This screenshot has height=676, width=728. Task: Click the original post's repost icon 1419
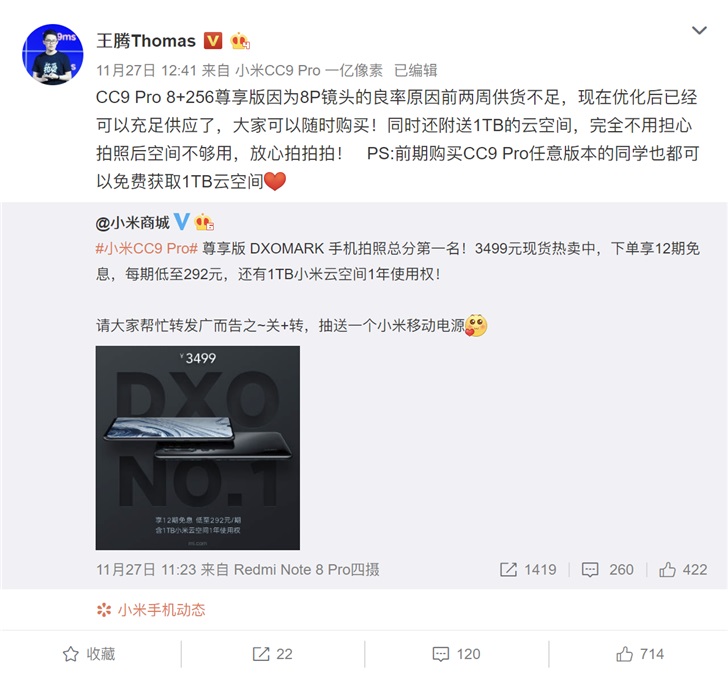tap(528, 569)
